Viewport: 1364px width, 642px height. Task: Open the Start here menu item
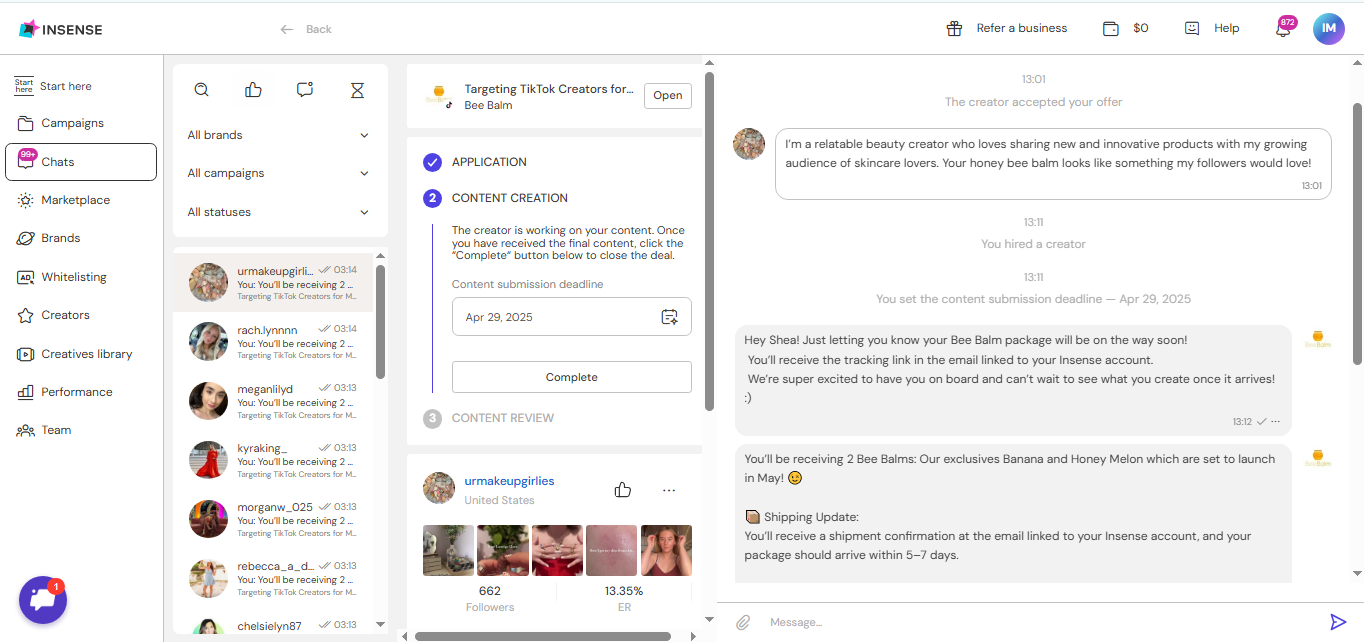coord(81,86)
